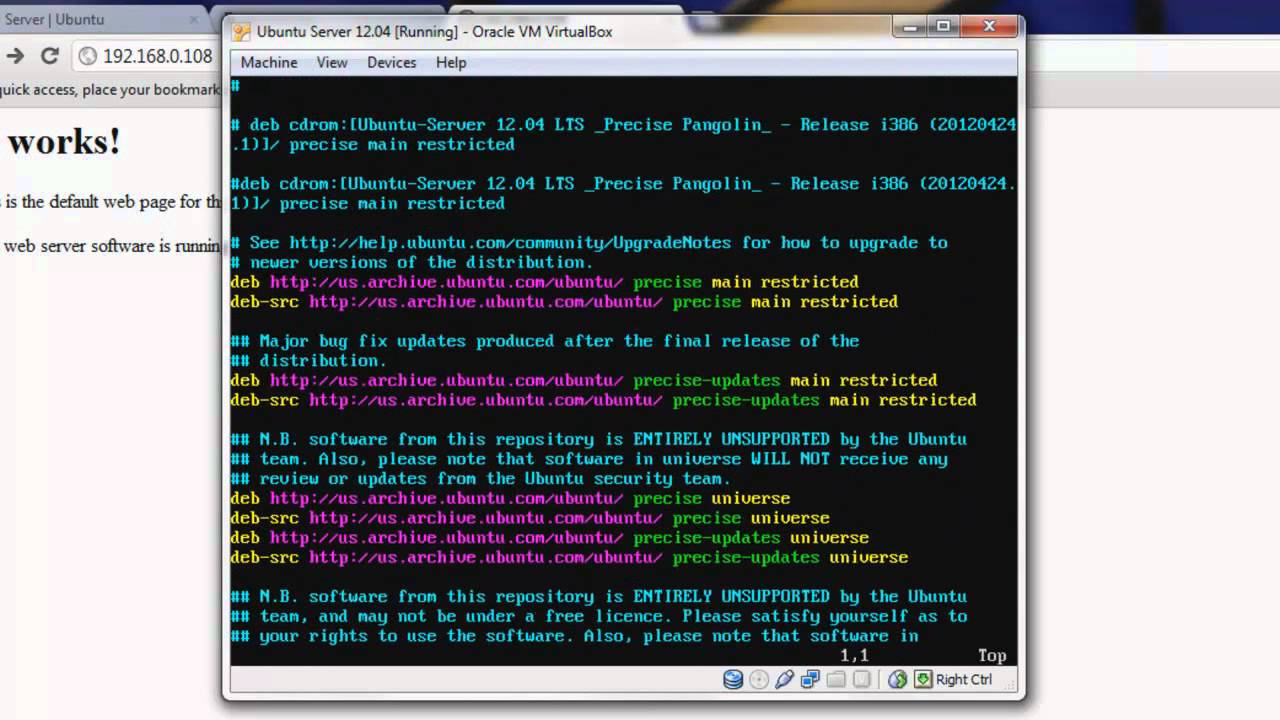Viewport: 1280px width, 720px height.
Task: Click the 'deb-src' line with 'precise main restricted'
Action: (564, 301)
